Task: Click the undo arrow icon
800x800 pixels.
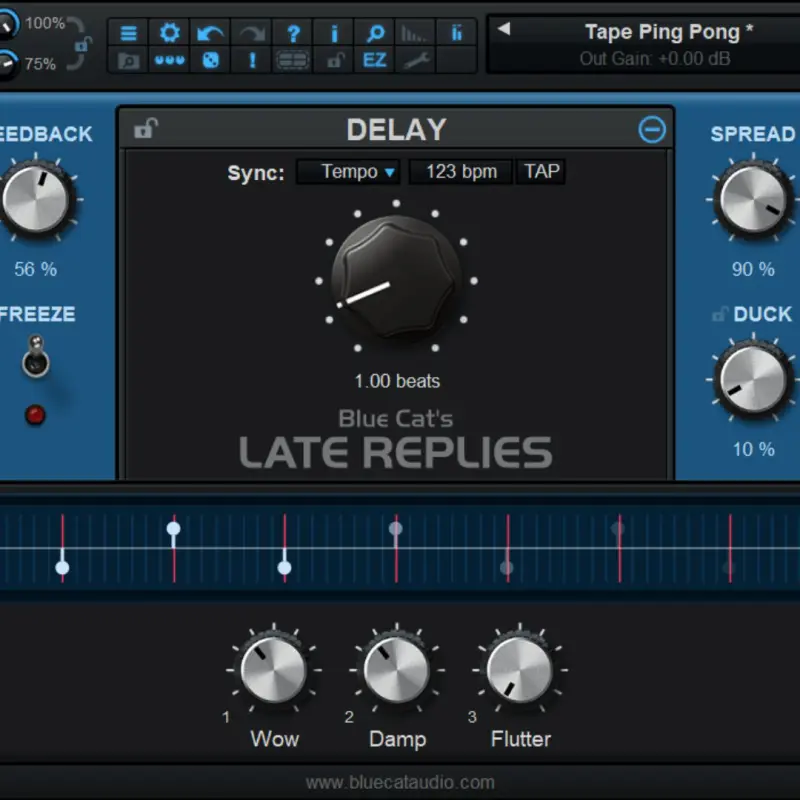Action: point(210,33)
